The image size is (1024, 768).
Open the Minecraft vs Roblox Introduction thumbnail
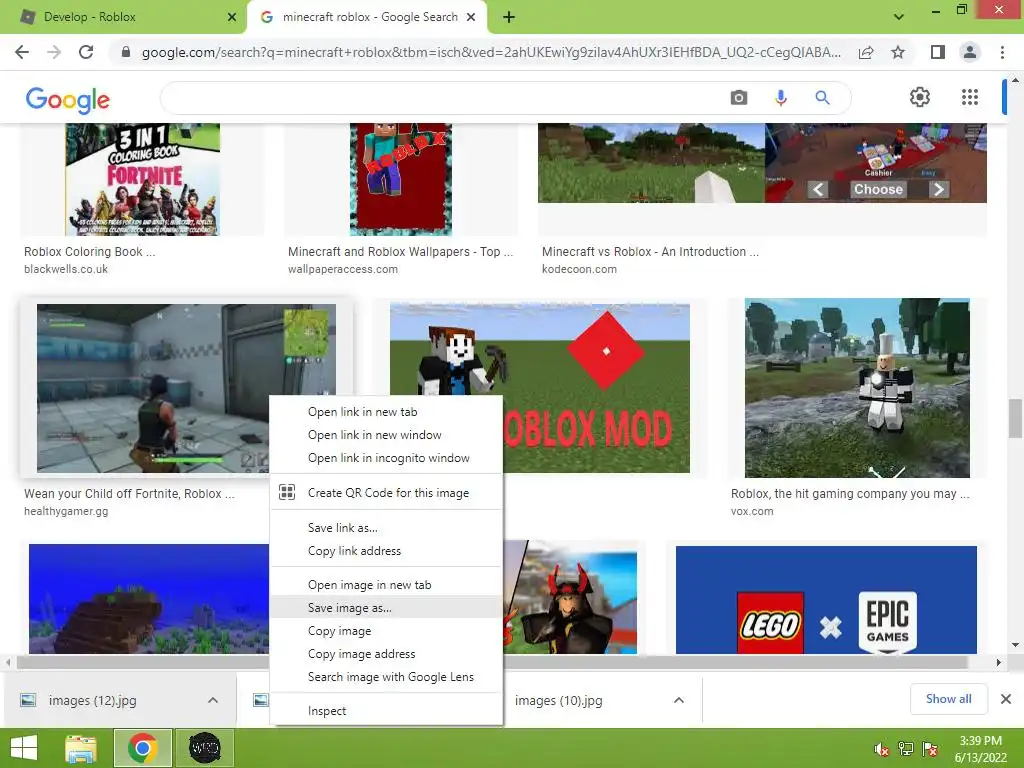[x=762, y=163]
